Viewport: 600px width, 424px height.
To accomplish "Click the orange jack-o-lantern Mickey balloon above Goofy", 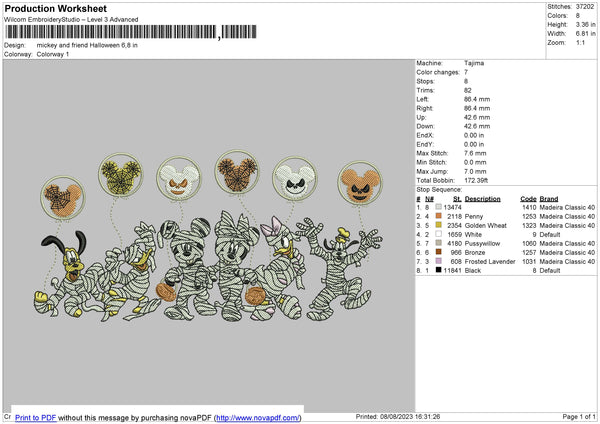I will click(360, 183).
